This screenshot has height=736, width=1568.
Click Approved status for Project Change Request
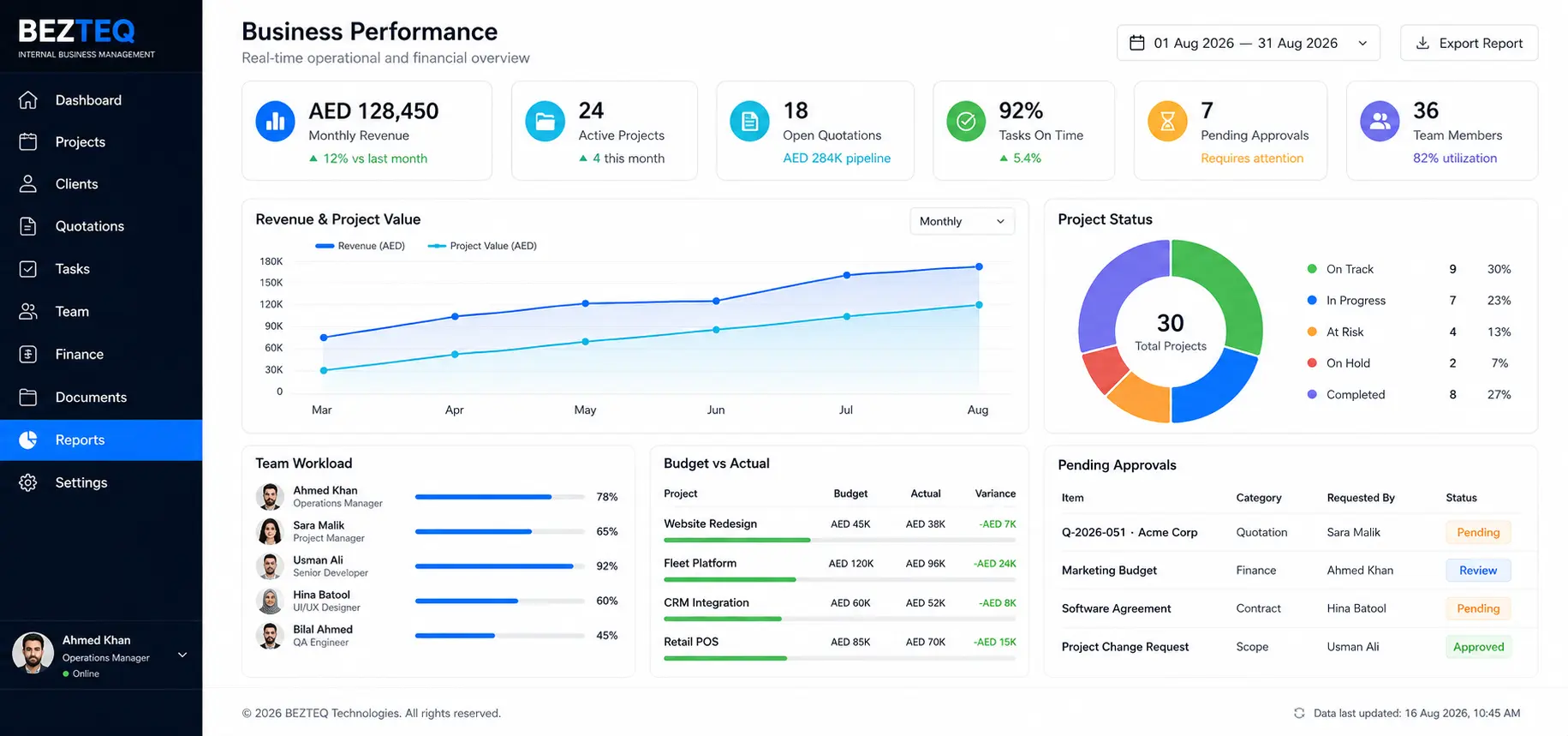pos(1478,647)
